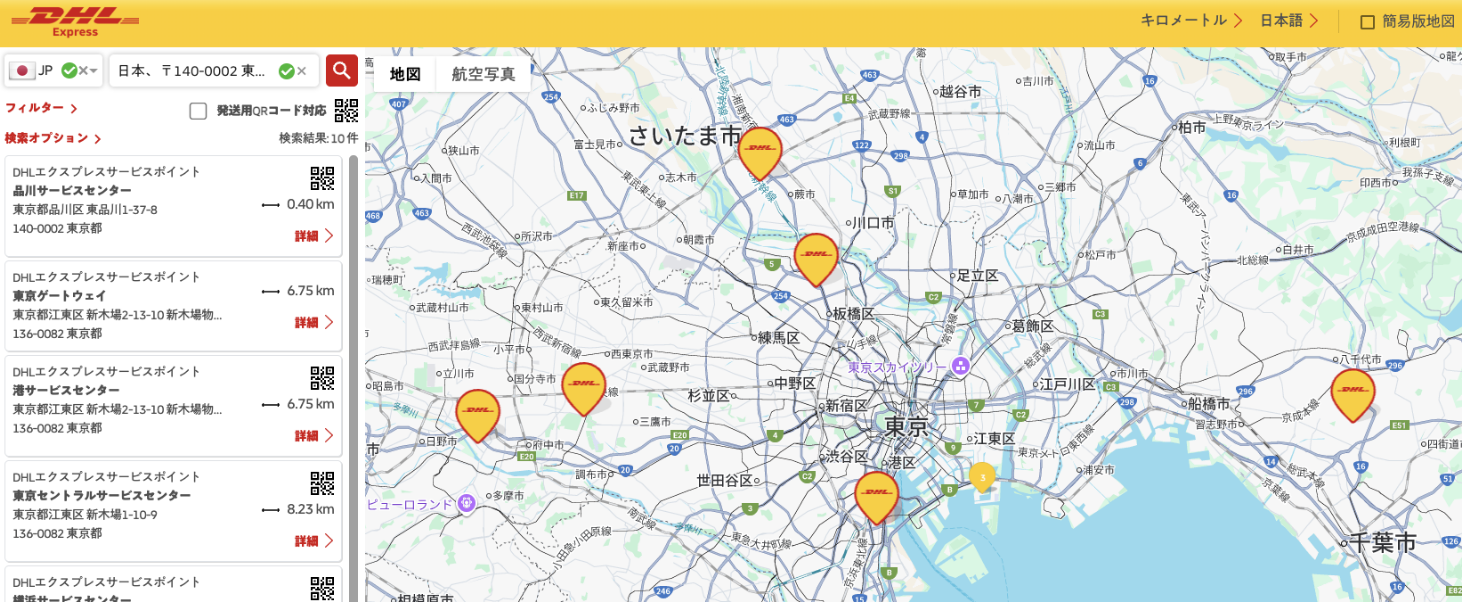Click the small cluster marker near 江東区
1462x602 pixels.
(982, 476)
